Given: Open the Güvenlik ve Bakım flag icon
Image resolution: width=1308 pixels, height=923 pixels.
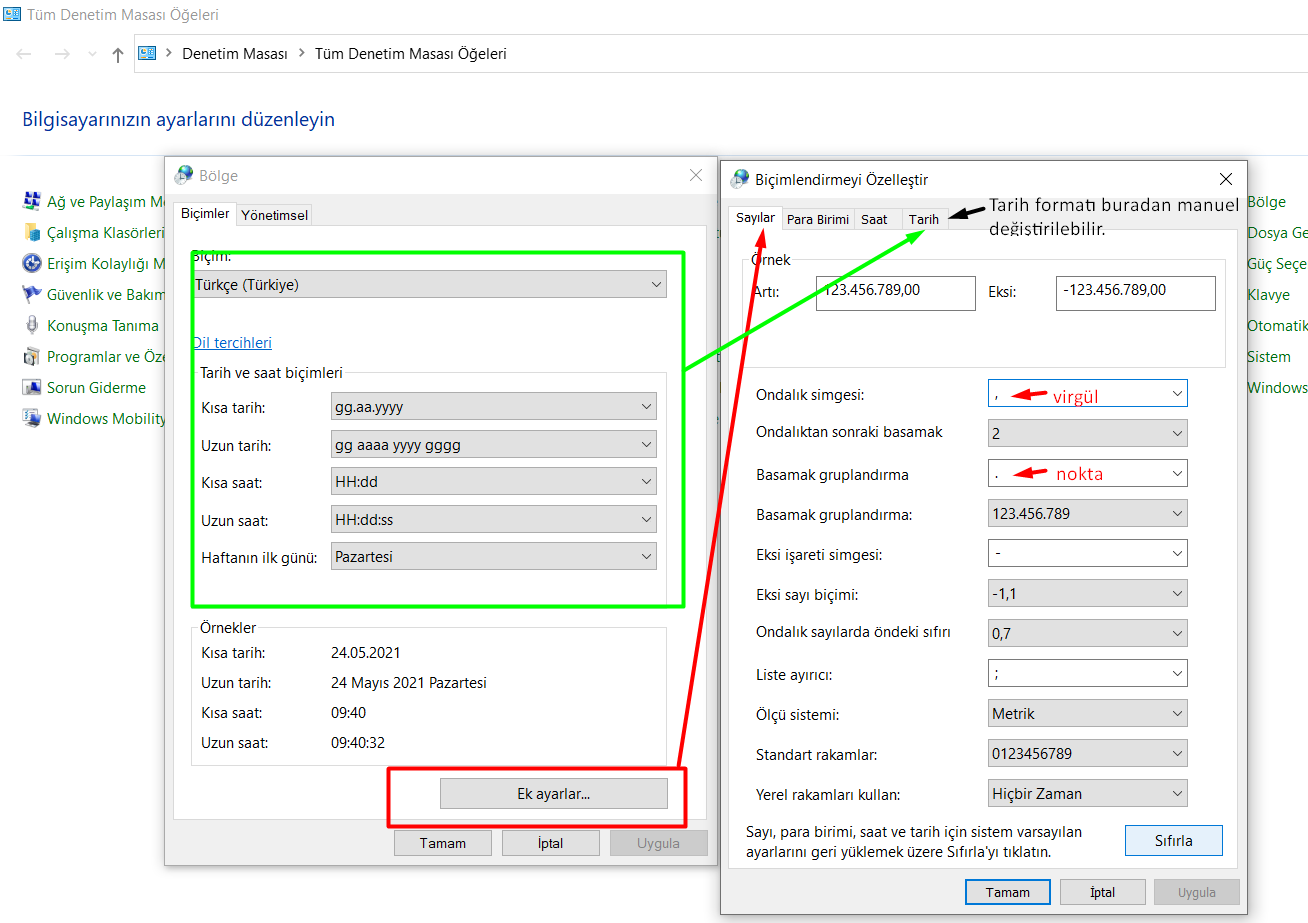Looking at the screenshot, I should [x=31, y=295].
